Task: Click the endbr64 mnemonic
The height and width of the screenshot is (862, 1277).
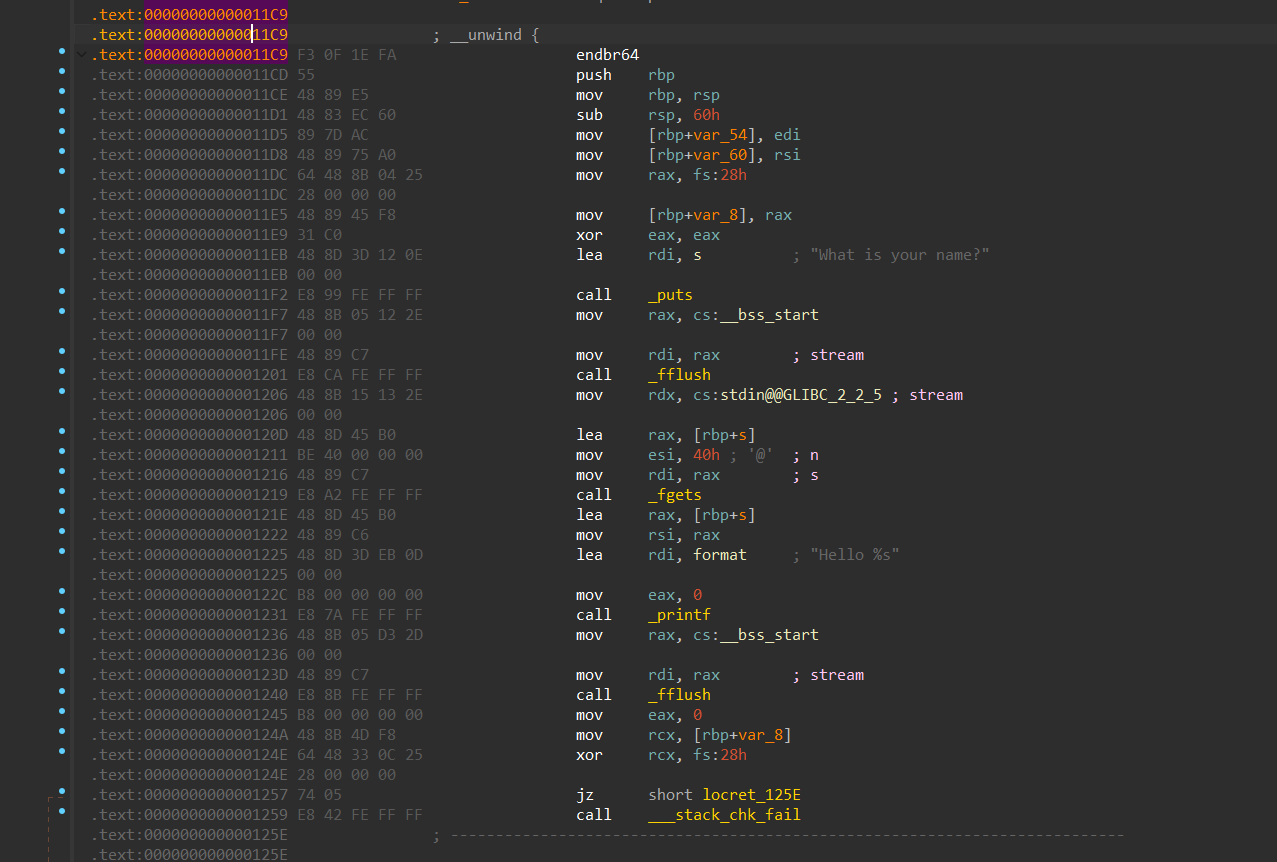Action: (607, 55)
